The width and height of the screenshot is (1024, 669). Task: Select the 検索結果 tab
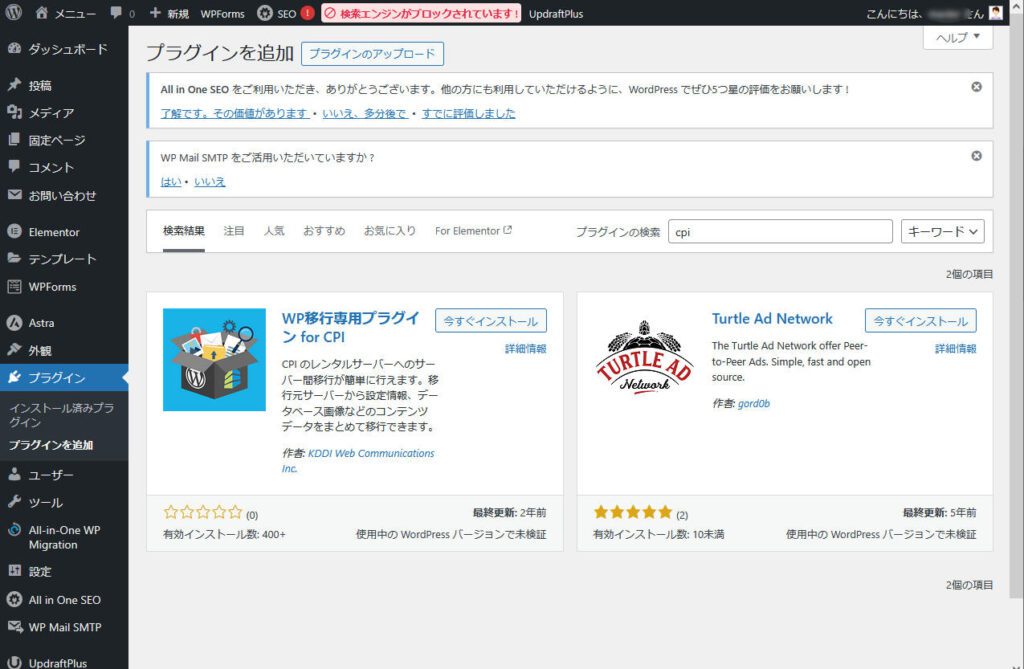184,231
